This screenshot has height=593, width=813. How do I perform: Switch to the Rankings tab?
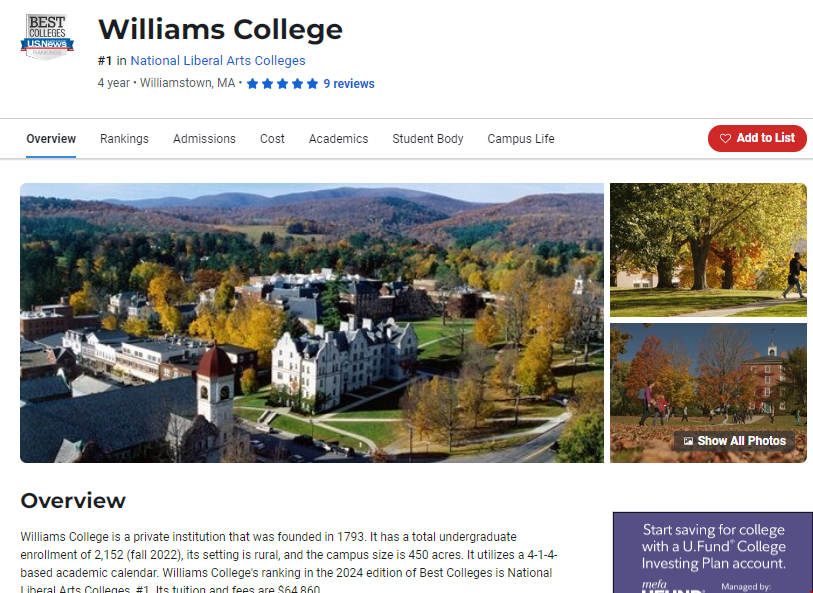click(x=124, y=139)
